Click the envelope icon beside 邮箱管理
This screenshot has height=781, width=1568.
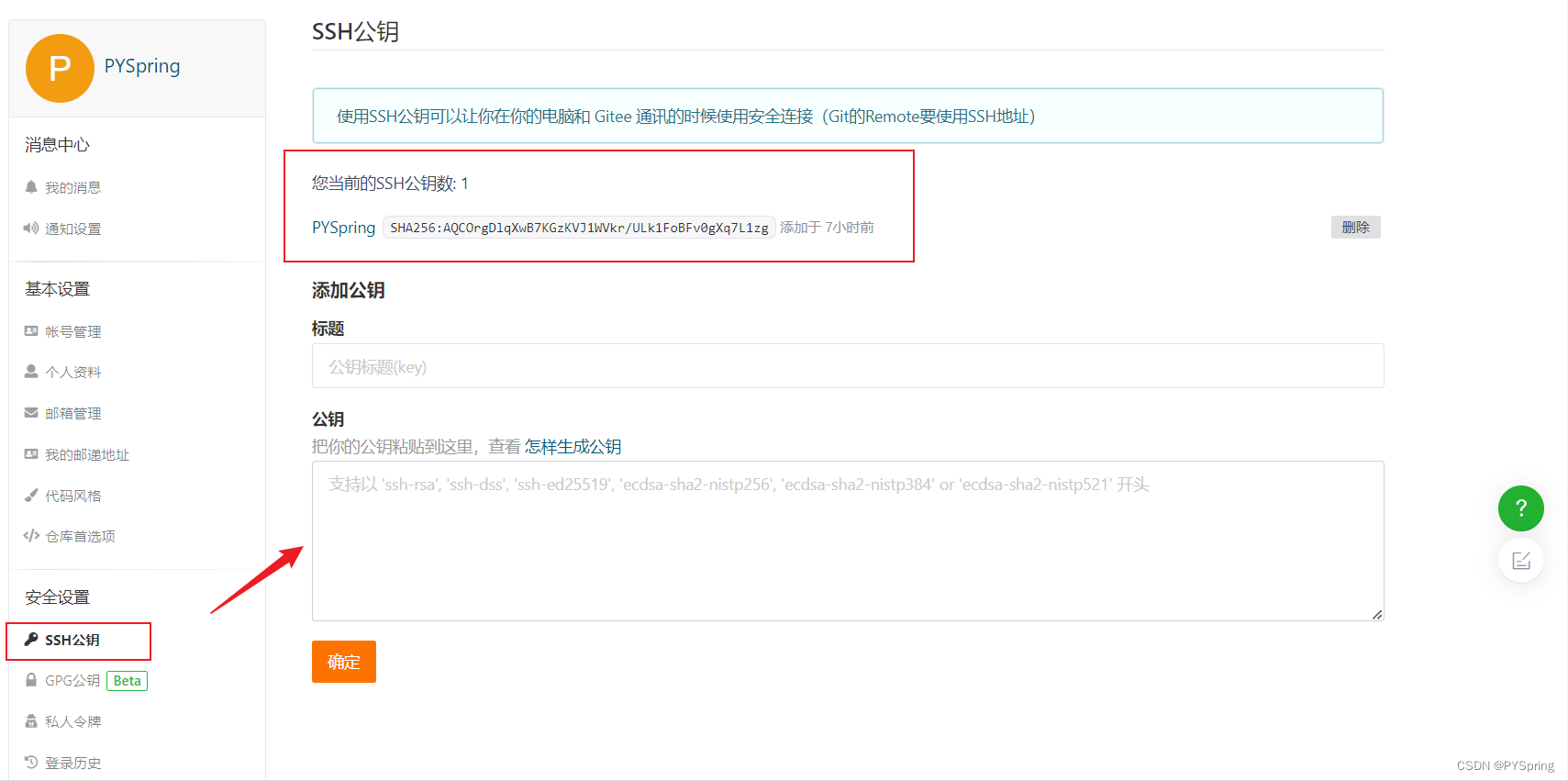31,413
